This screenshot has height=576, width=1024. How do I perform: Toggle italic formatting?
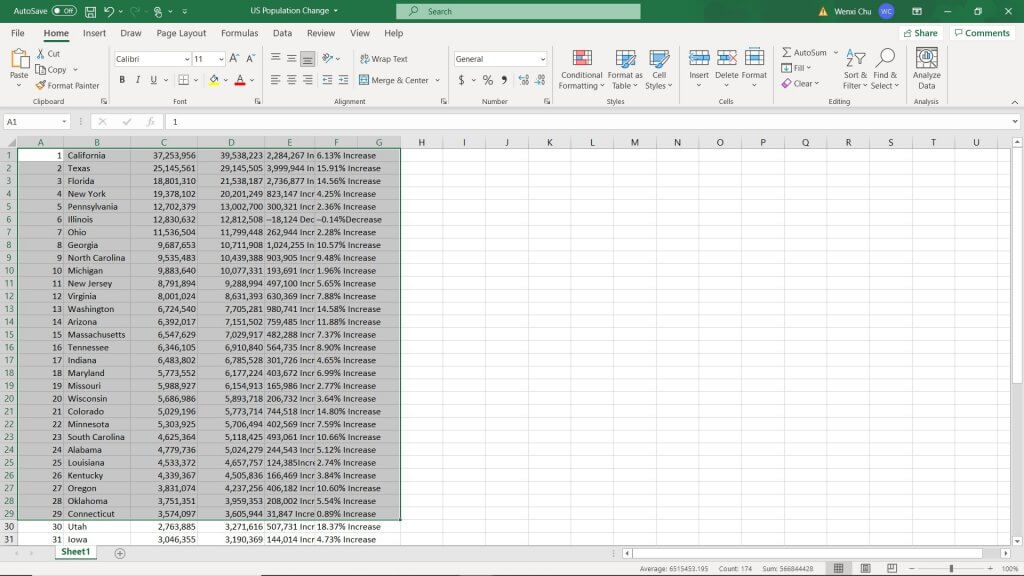click(x=137, y=80)
